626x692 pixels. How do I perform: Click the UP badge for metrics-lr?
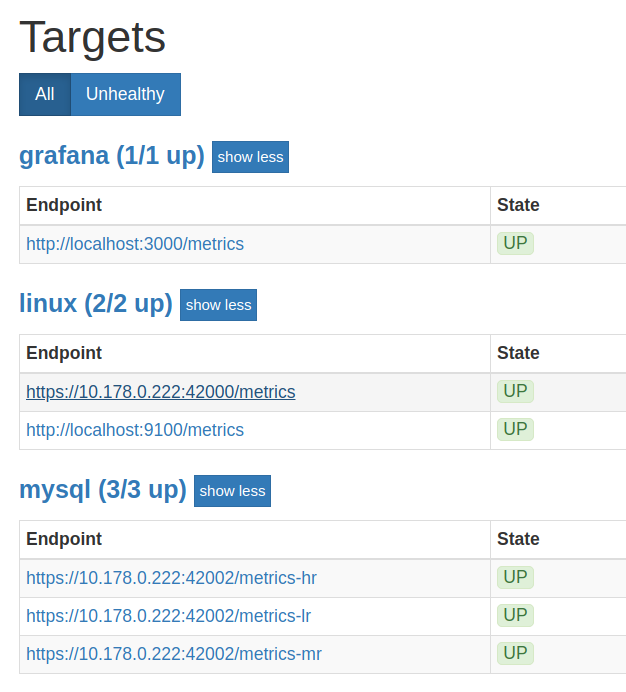[515, 616]
